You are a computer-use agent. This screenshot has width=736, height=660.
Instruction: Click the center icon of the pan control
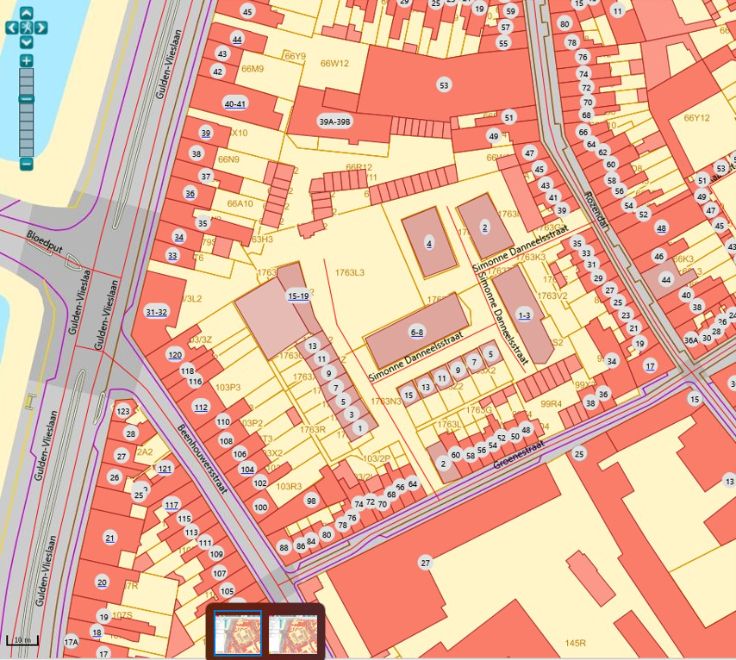click(26, 27)
